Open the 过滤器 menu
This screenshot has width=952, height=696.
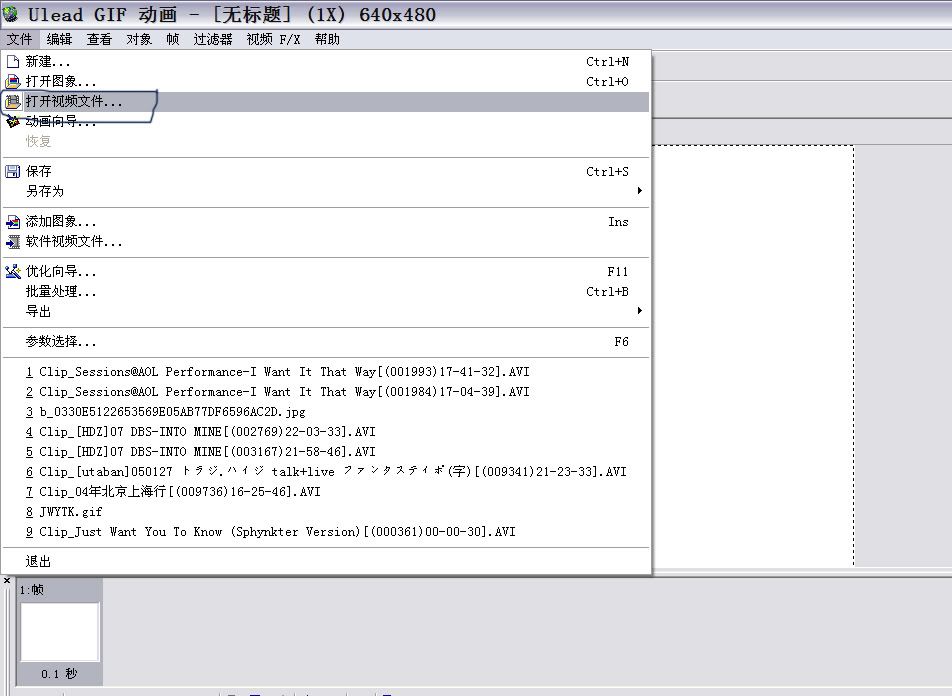(212, 39)
